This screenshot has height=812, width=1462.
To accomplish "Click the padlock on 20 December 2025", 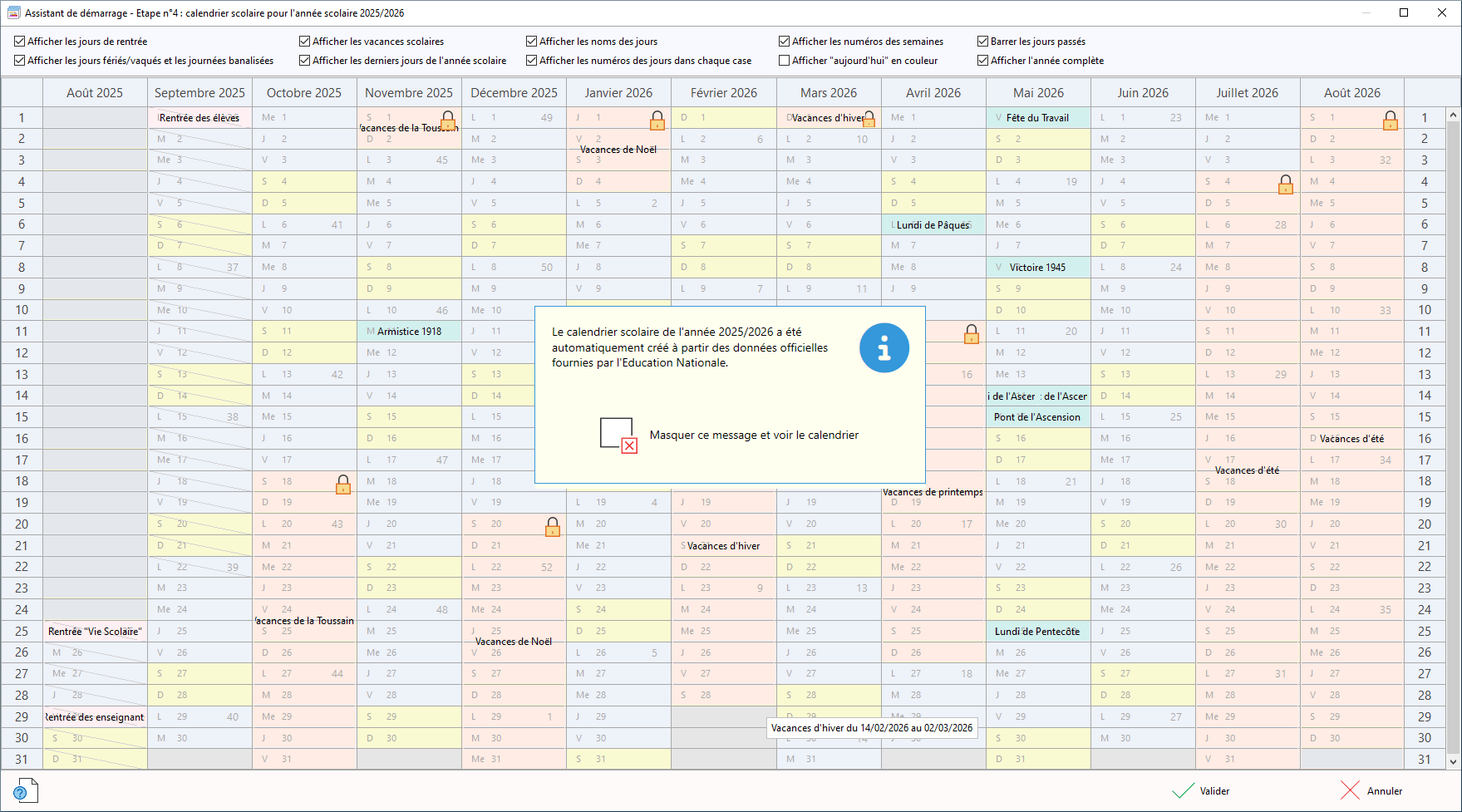I will [x=553, y=527].
